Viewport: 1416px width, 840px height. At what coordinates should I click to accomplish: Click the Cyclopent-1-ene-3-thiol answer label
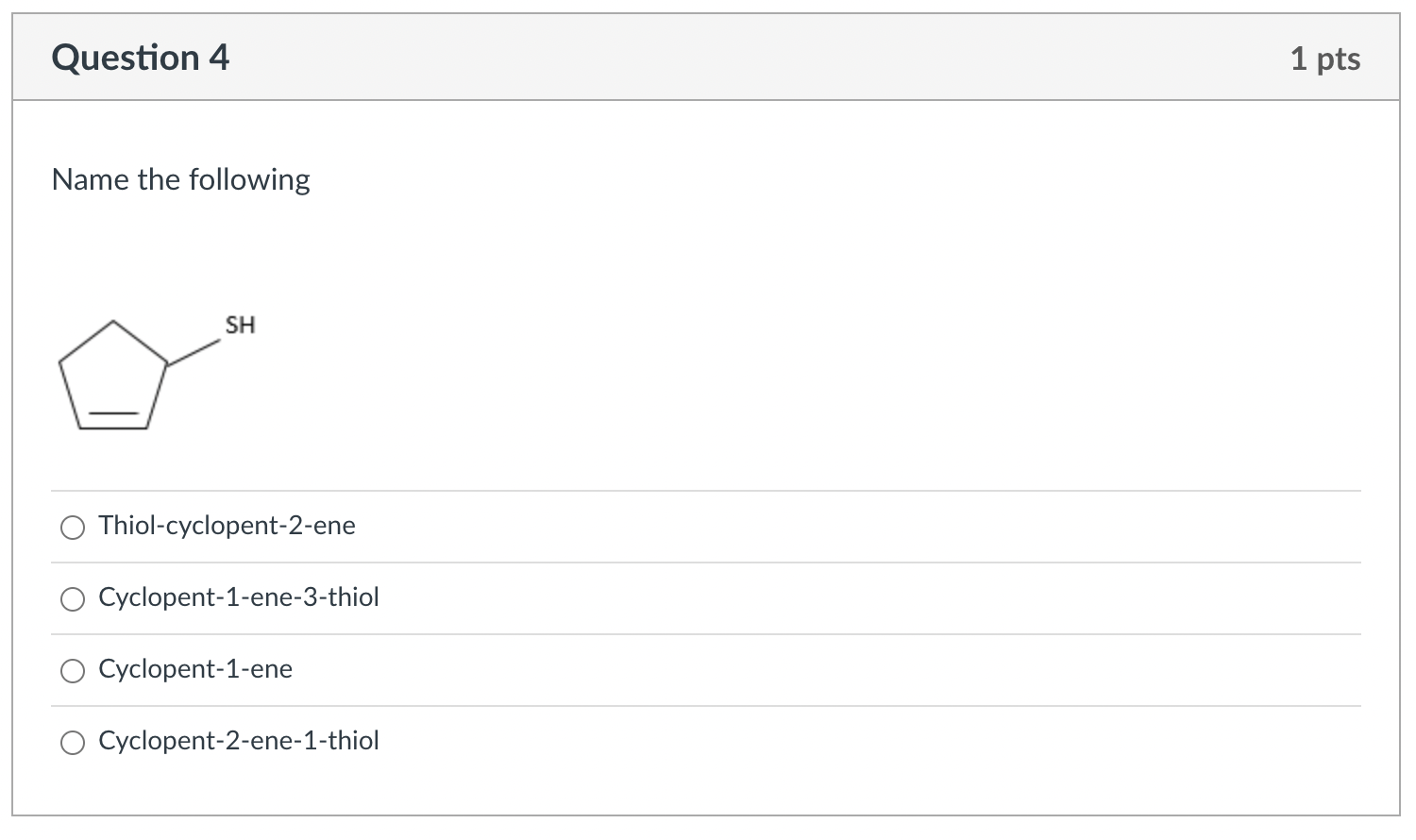click(239, 597)
